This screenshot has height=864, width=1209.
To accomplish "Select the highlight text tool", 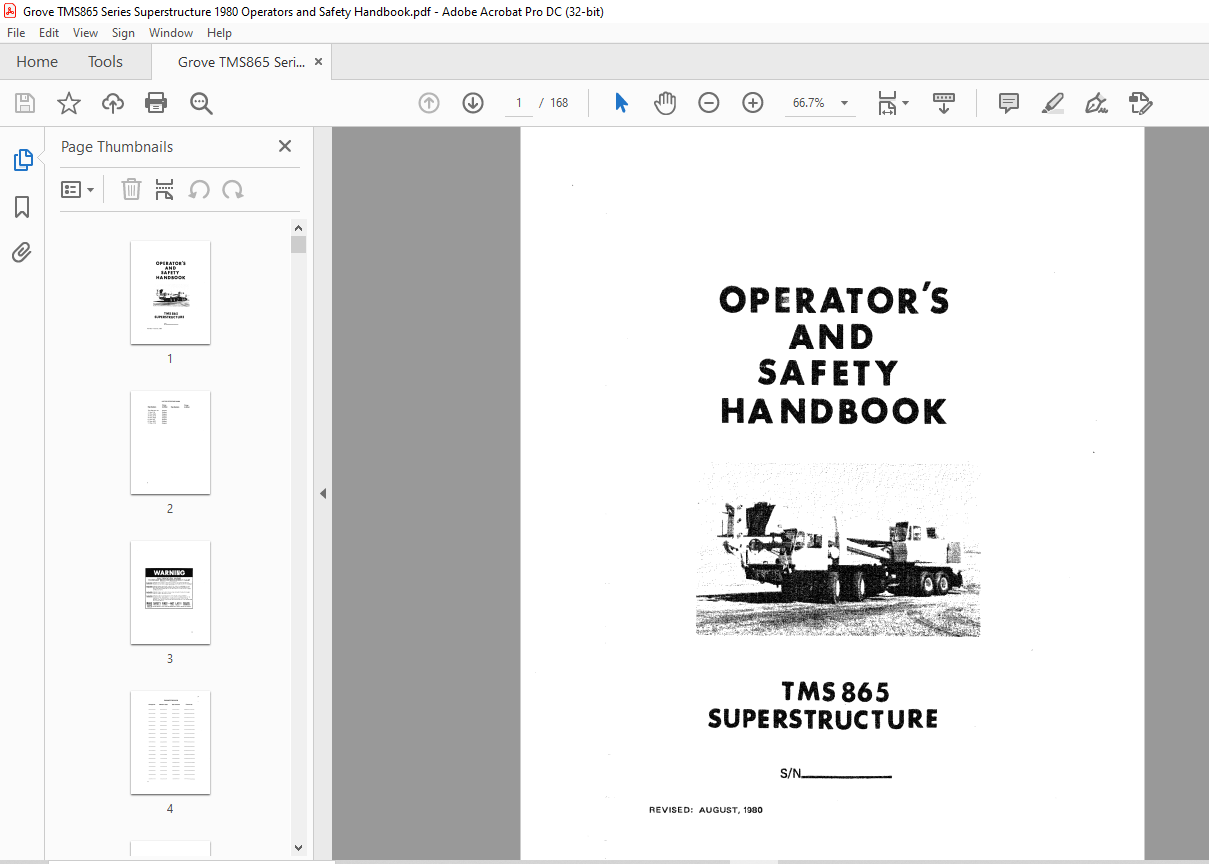I will (1052, 103).
